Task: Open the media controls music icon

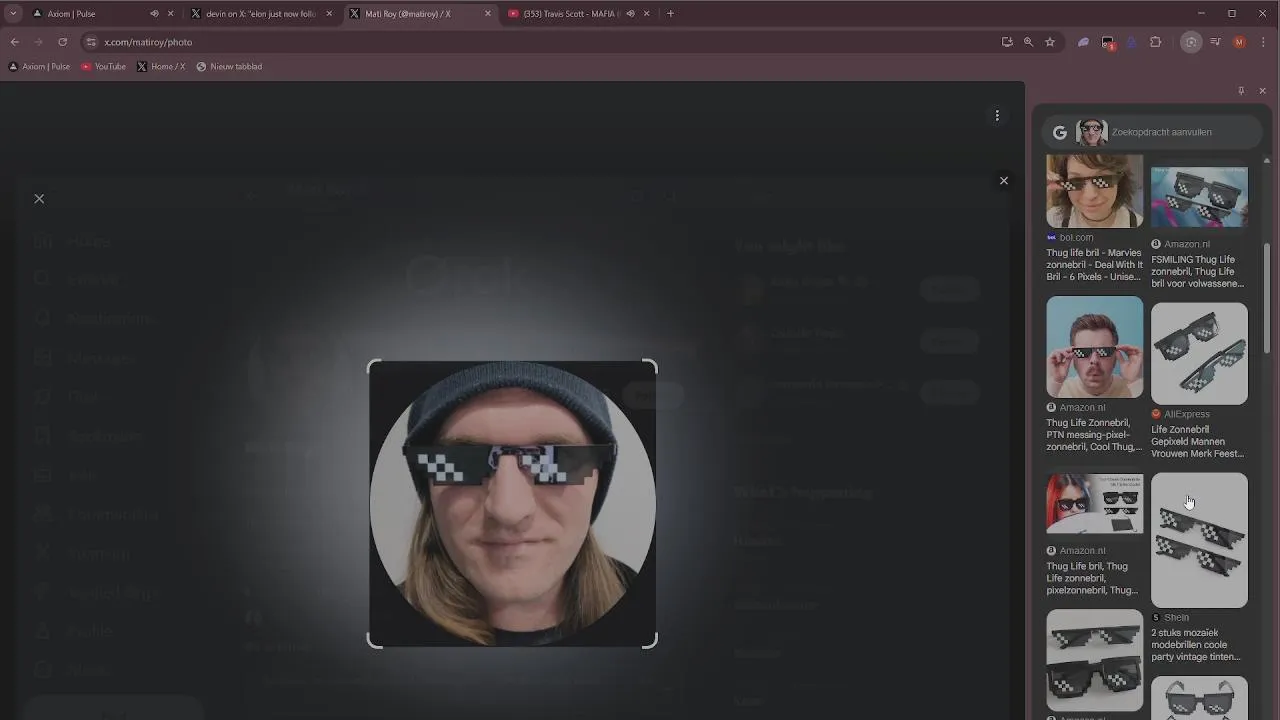Action: pyautogui.click(x=1215, y=42)
